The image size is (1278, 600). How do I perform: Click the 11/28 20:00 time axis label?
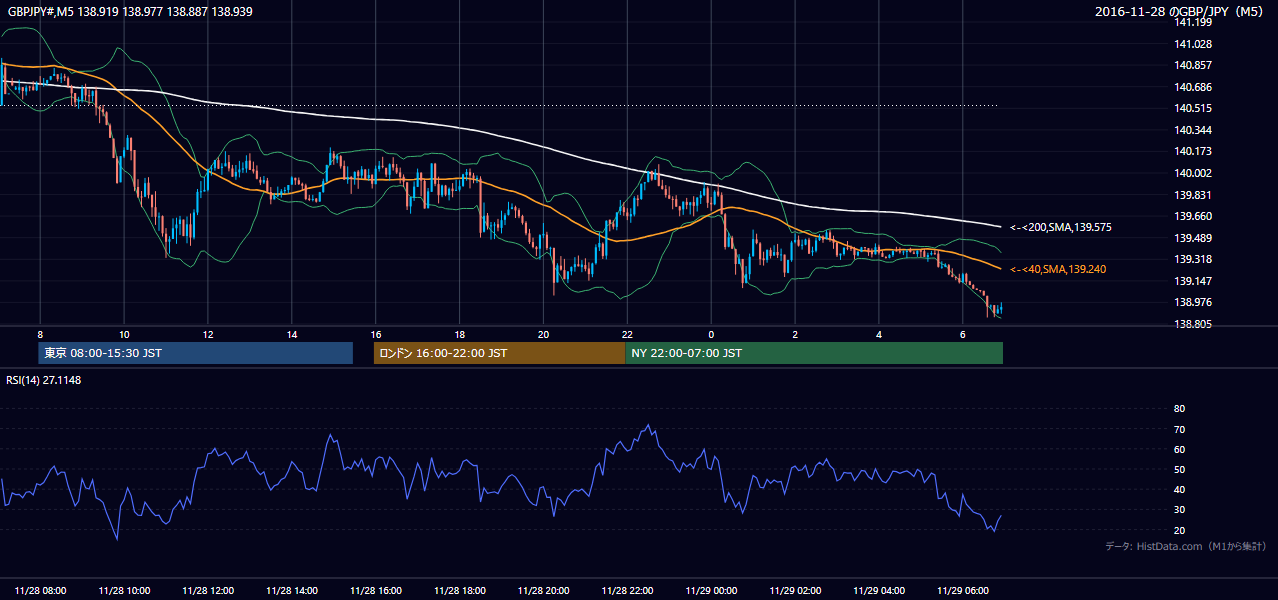pos(544,591)
